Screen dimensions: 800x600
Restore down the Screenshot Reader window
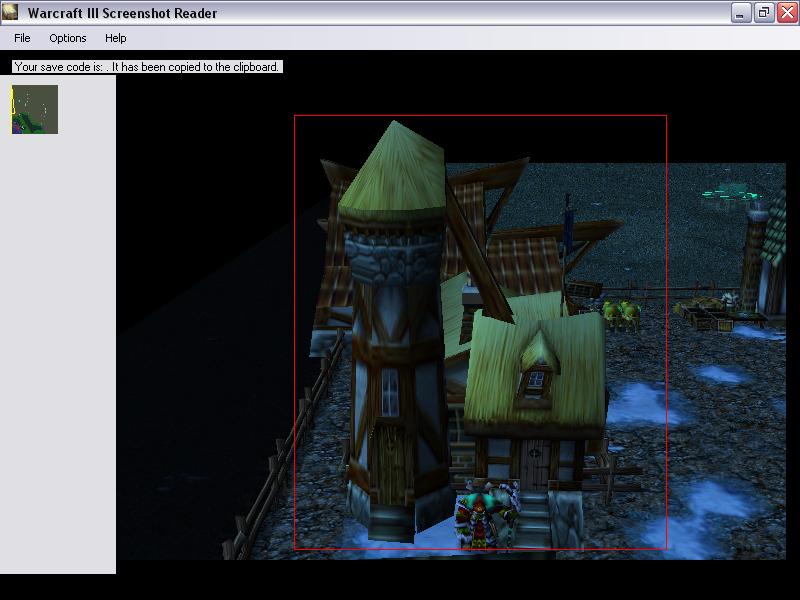pyautogui.click(x=764, y=13)
